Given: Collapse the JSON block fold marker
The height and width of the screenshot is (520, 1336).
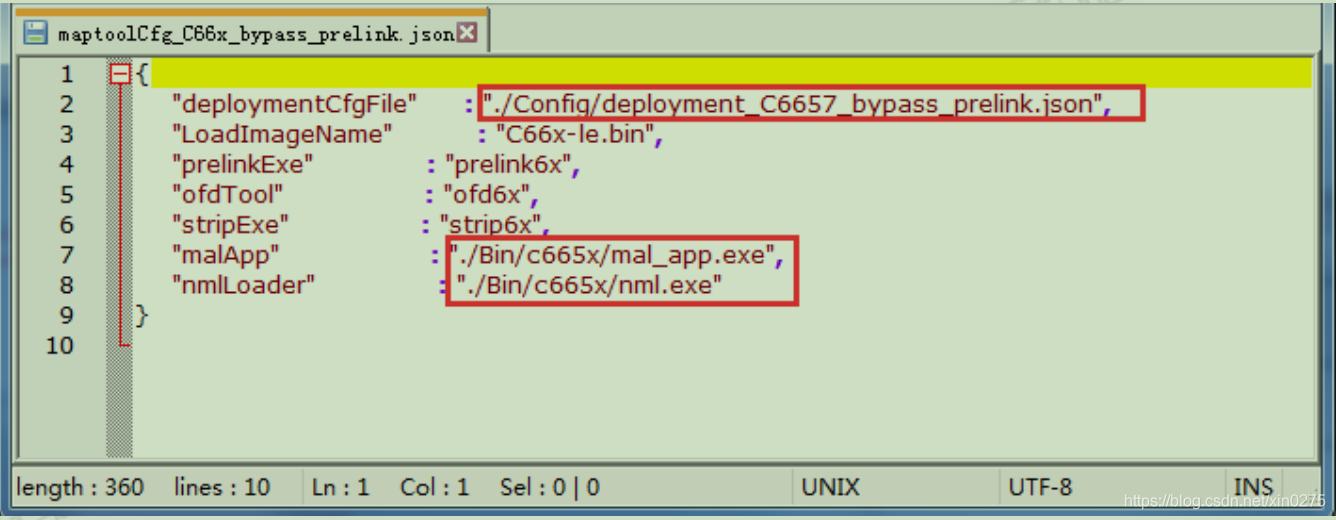Looking at the screenshot, I should coord(120,73).
